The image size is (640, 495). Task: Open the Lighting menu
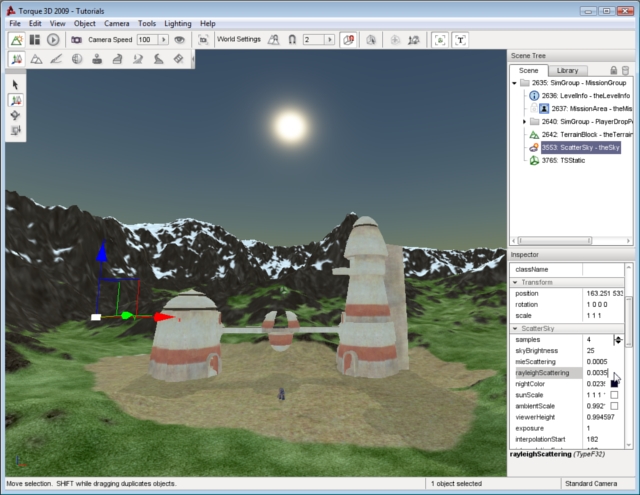point(179,23)
